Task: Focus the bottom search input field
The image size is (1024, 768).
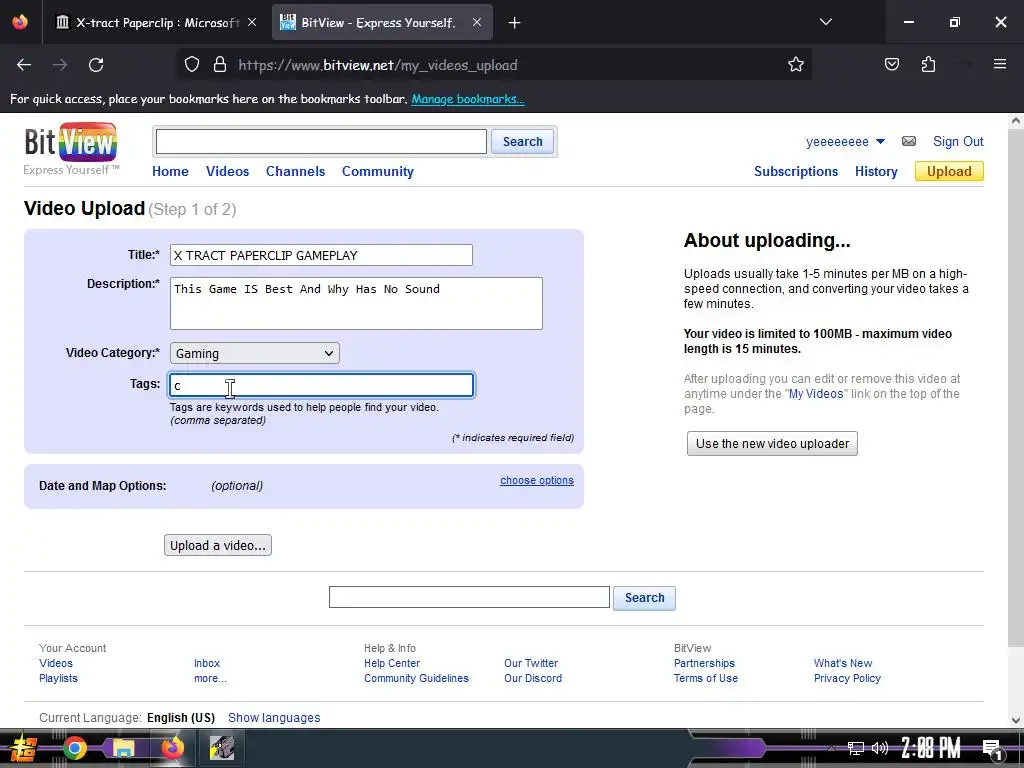Action: click(469, 597)
